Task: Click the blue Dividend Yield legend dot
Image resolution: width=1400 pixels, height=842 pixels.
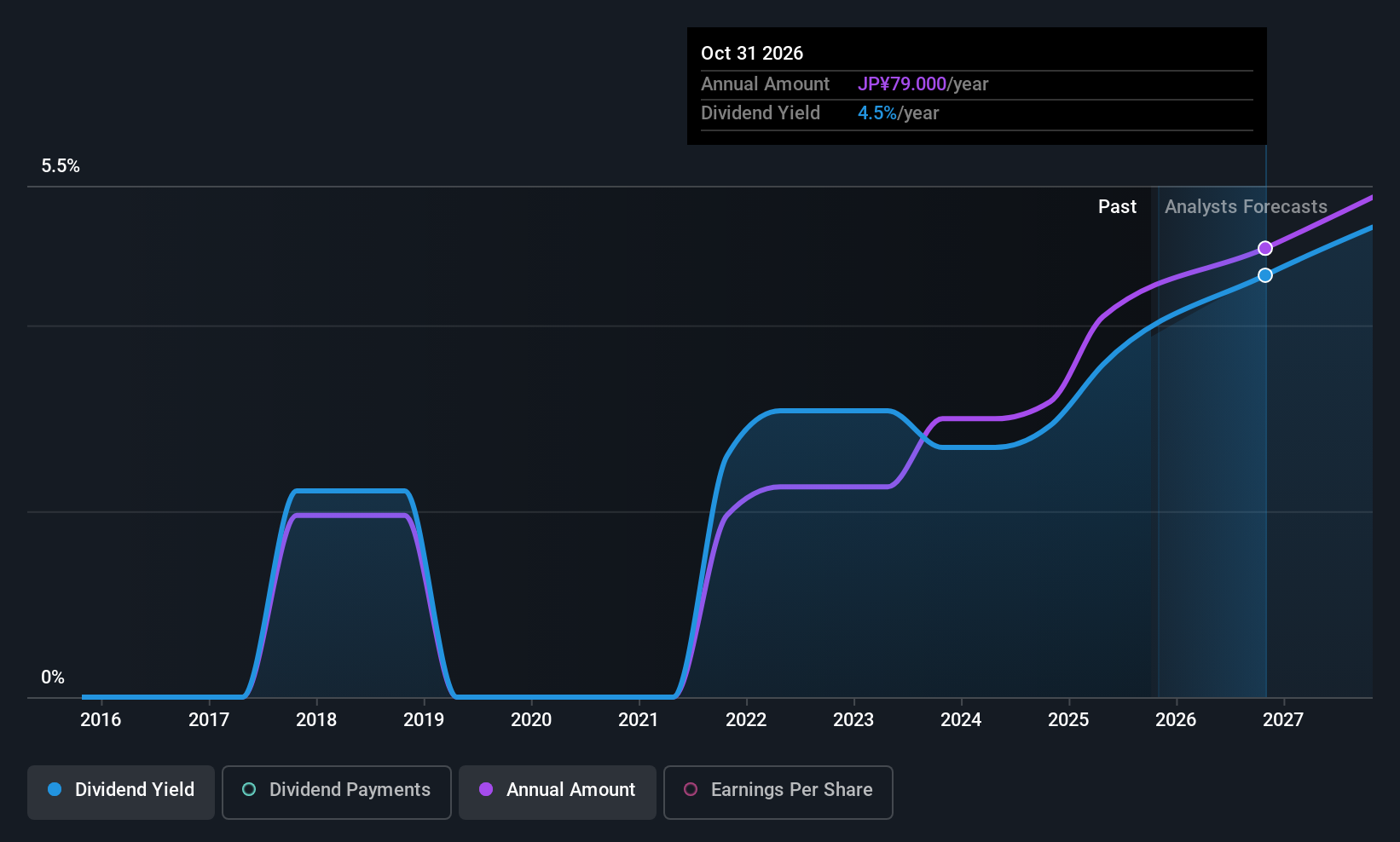Action: [x=55, y=789]
